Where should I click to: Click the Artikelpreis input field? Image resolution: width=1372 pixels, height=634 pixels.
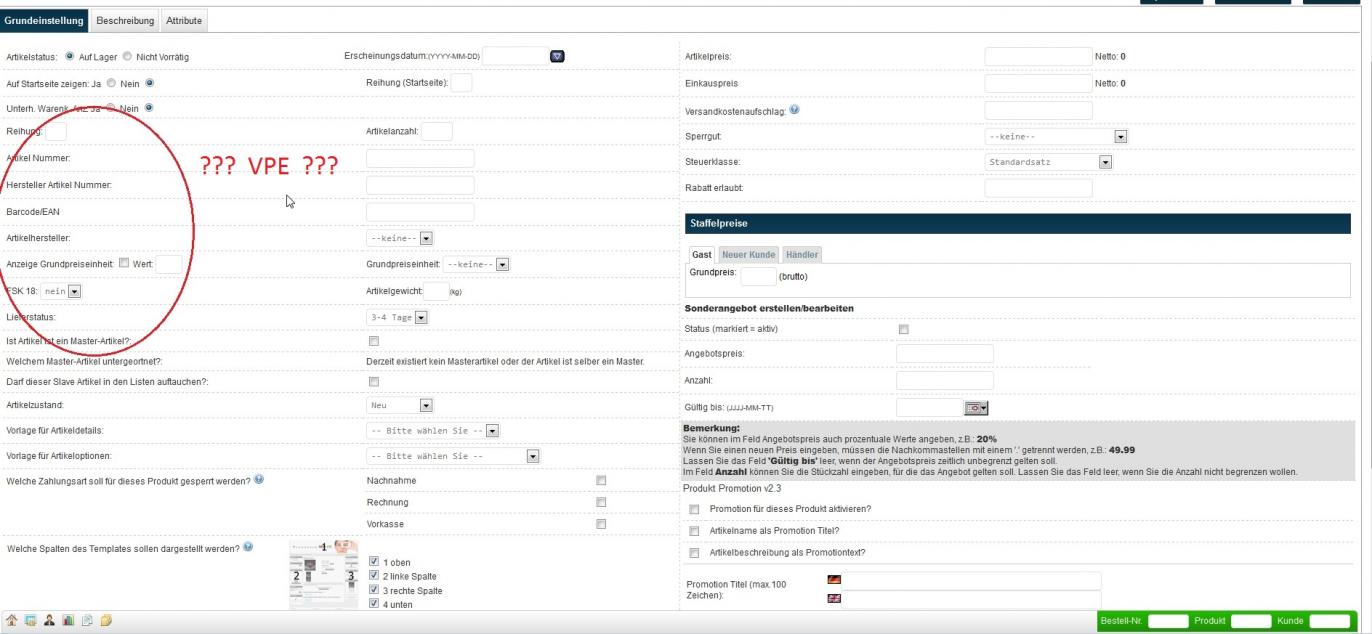click(1038, 57)
